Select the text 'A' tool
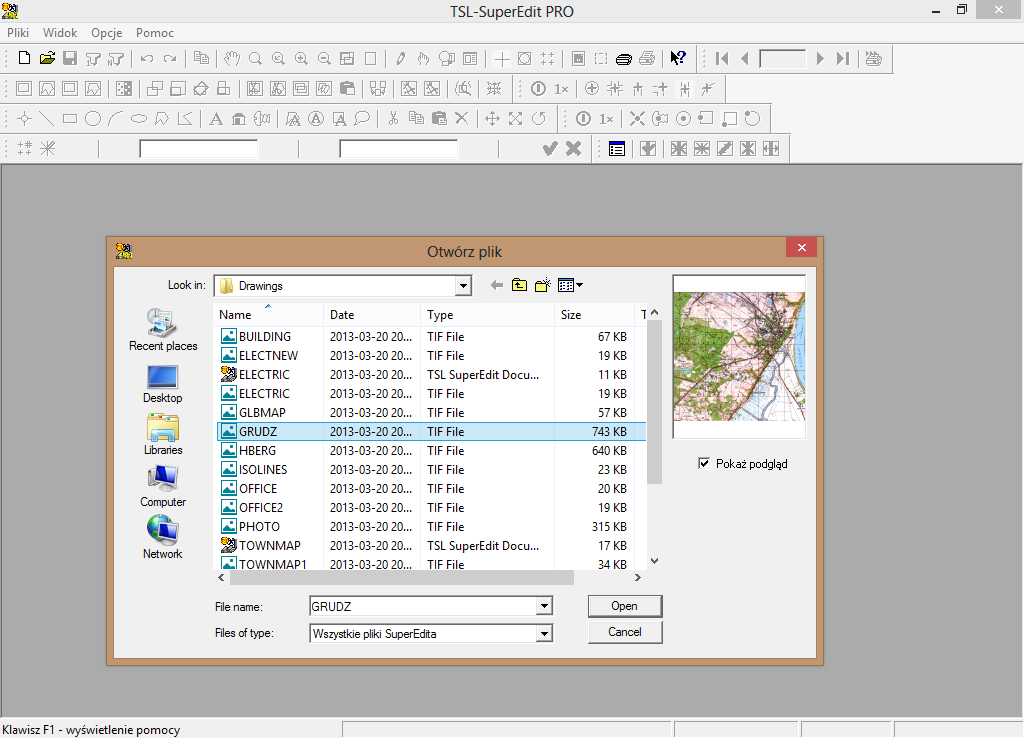1024x738 pixels. click(216, 118)
